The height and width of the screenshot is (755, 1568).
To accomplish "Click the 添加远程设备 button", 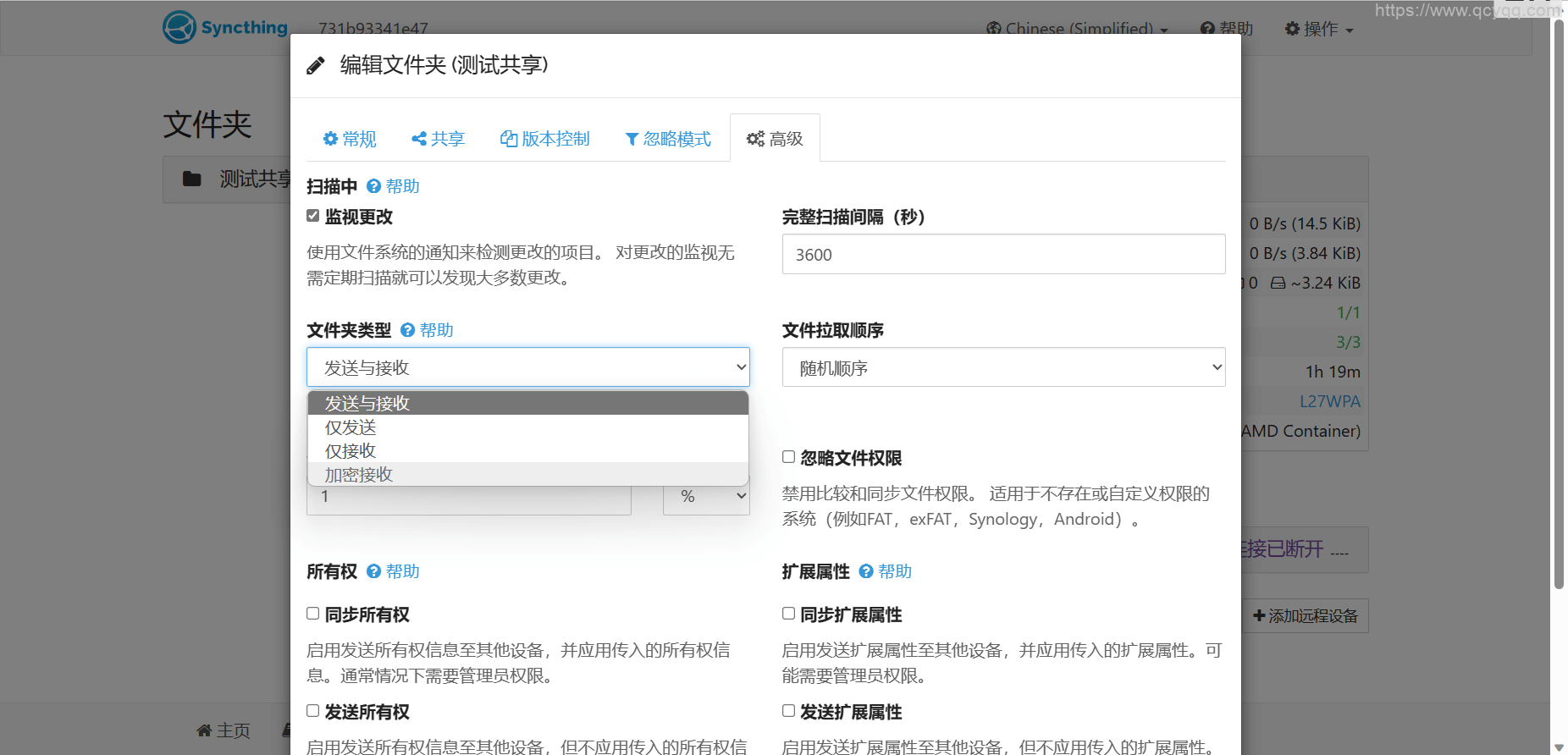I will pyautogui.click(x=1306, y=616).
